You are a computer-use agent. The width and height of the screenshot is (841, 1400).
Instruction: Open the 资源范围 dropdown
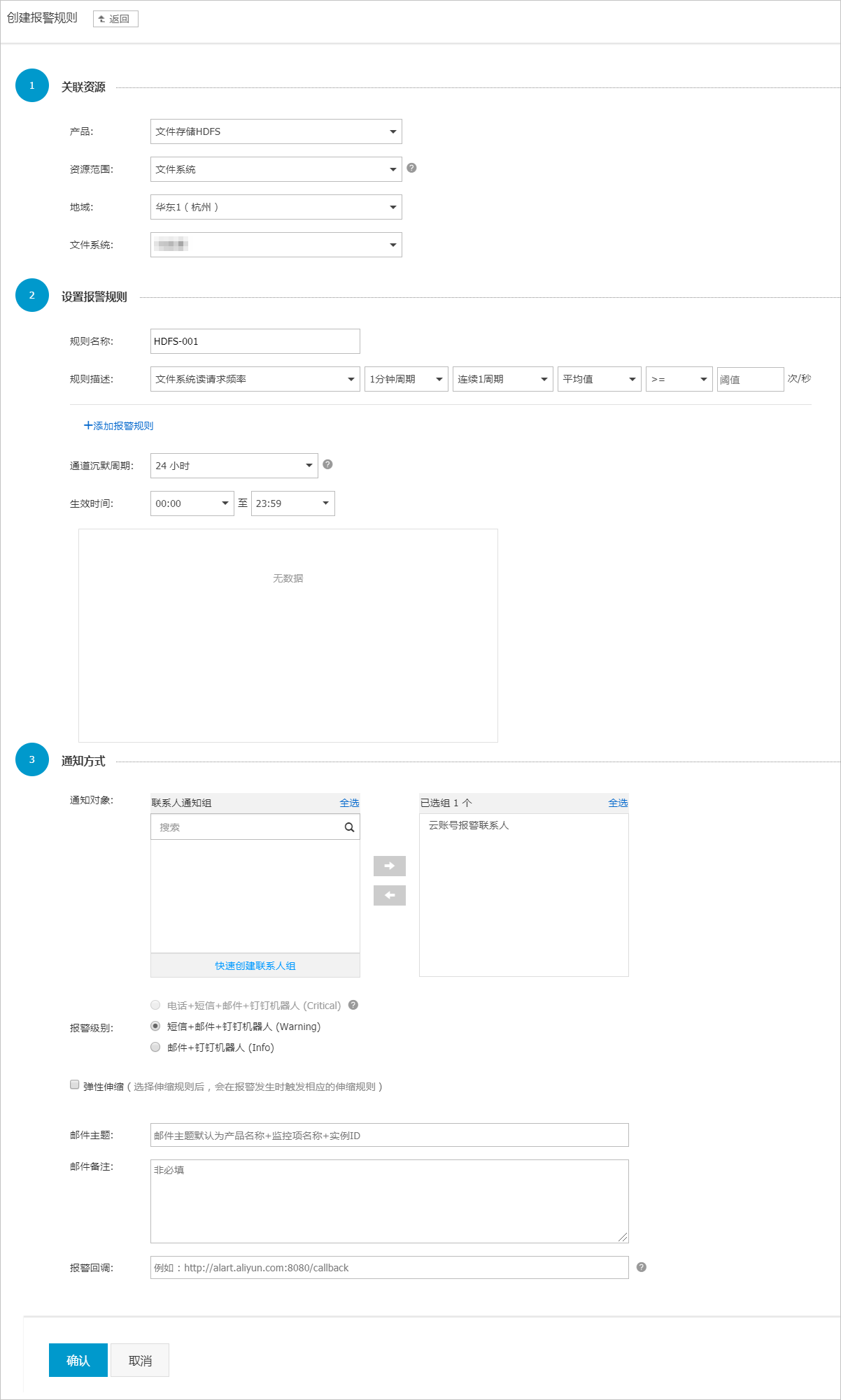pyautogui.click(x=276, y=169)
